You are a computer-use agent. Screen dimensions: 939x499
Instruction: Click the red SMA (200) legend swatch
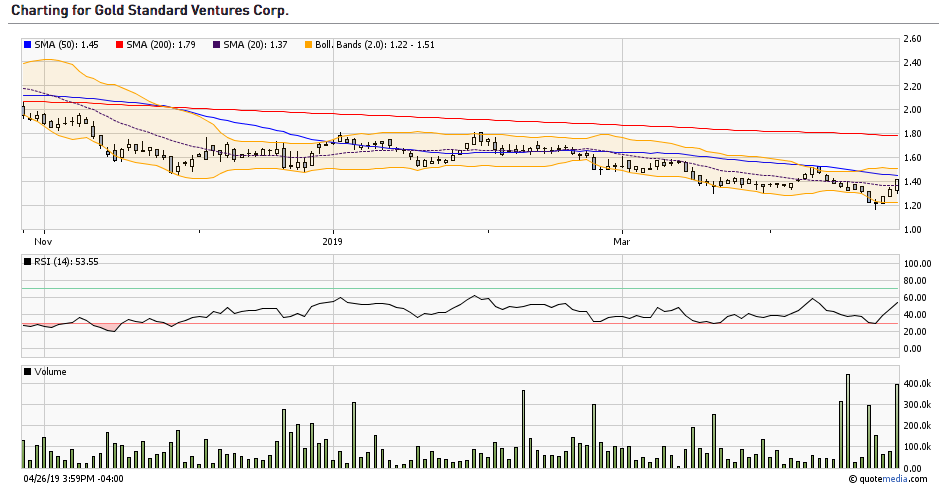(x=120, y=45)
